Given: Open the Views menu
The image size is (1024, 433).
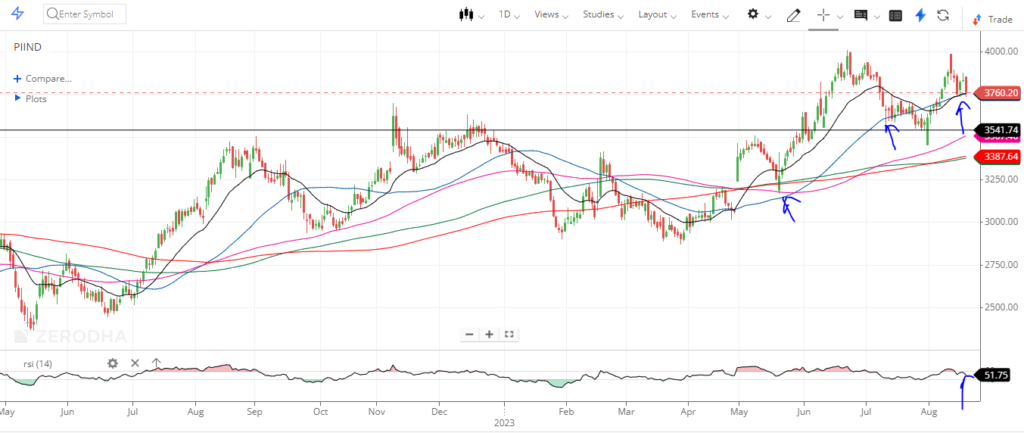Looking at the screenshot, I should click(551, 14).
